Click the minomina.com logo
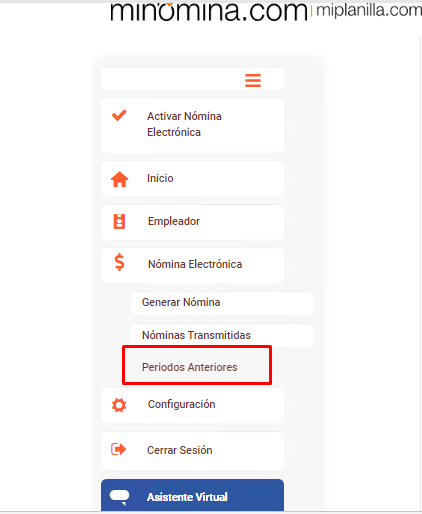 [x=209, y=11]
